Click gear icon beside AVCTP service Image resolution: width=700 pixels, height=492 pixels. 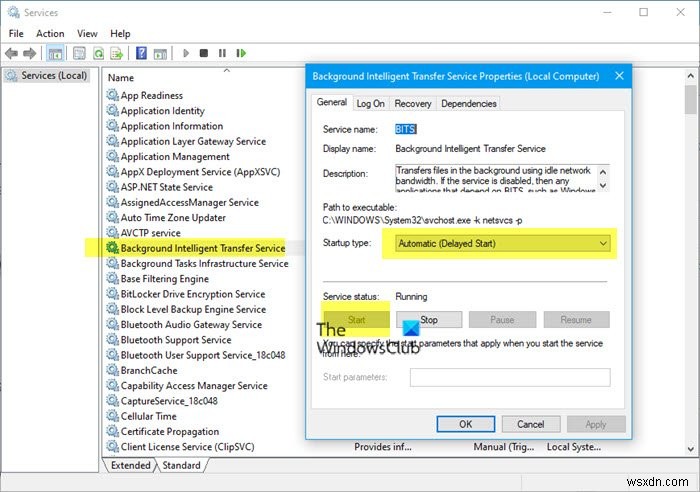[112, 232]
